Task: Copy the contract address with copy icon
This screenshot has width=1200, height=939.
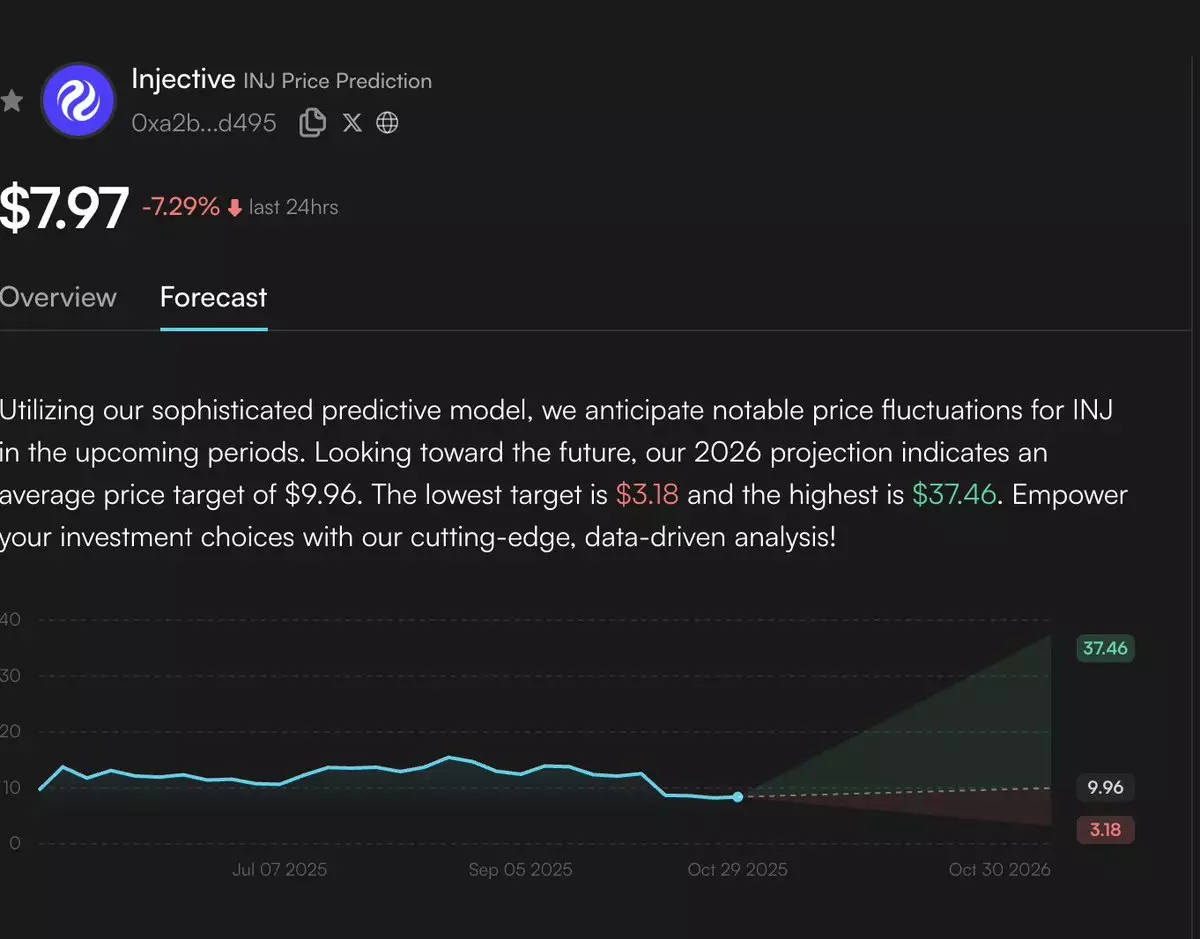Action: point(312,123)
